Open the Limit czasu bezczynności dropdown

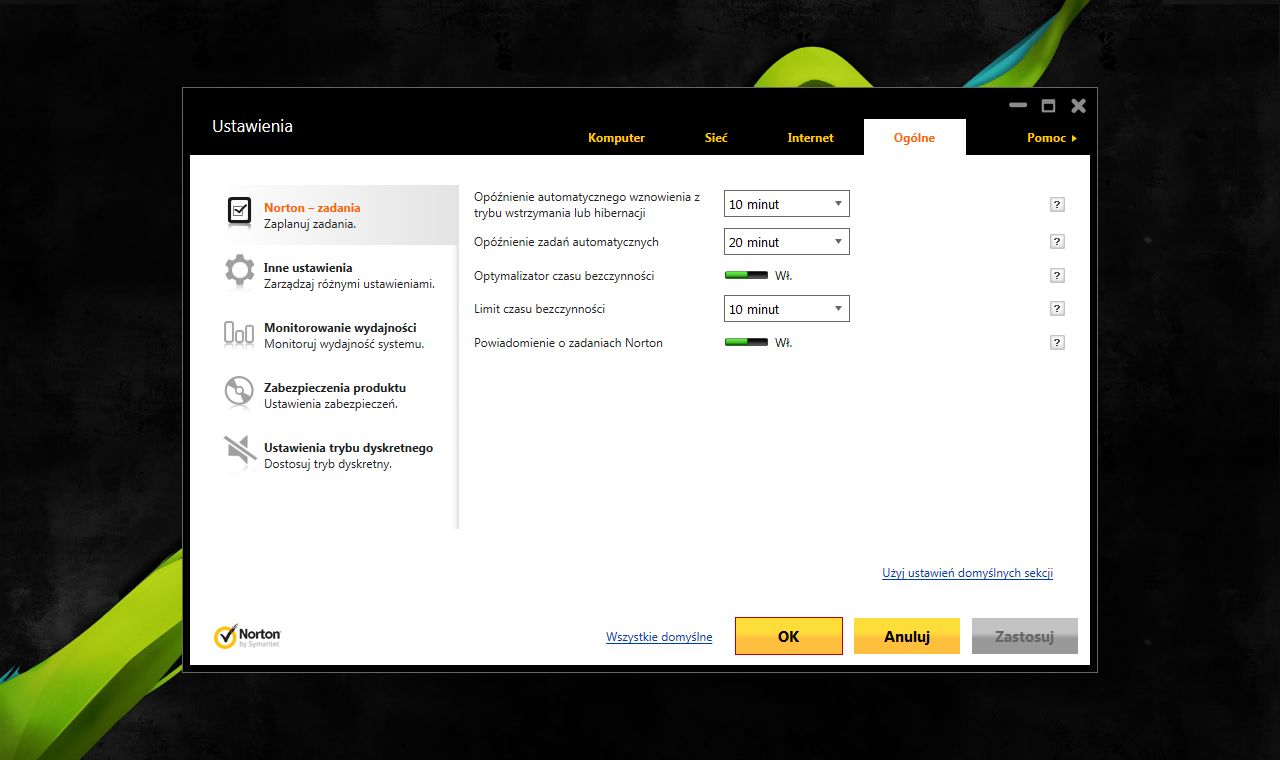click(x=787, y=309)
